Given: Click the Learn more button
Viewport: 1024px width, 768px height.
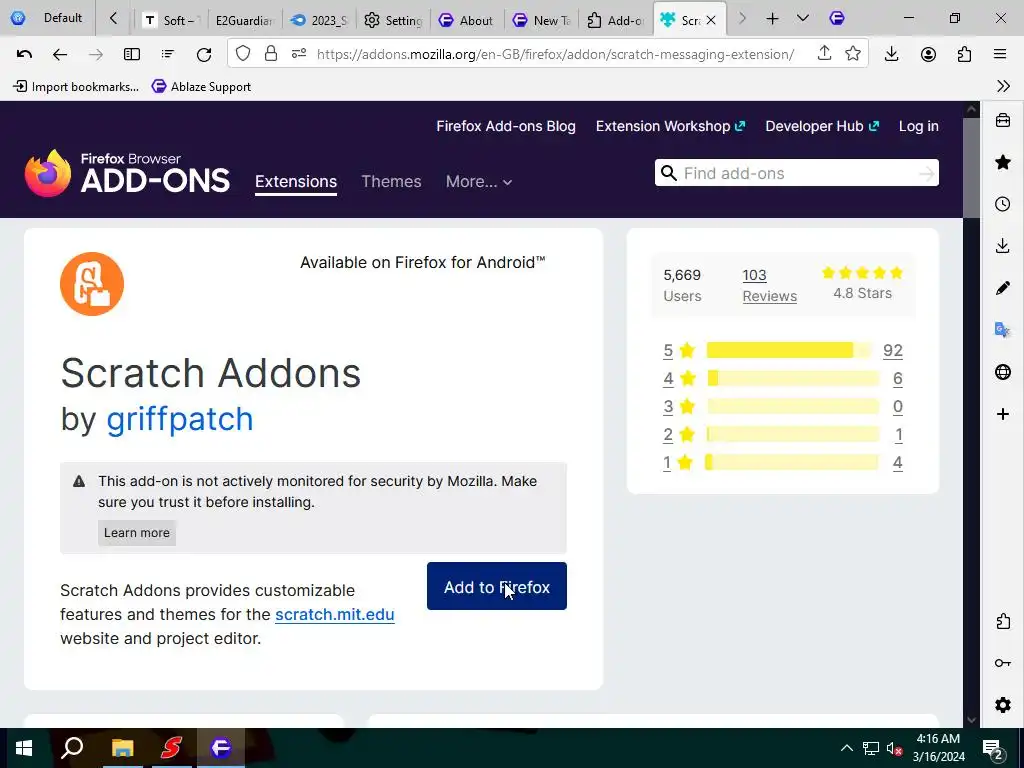Looking at the screenshot, I should (136, 533).
